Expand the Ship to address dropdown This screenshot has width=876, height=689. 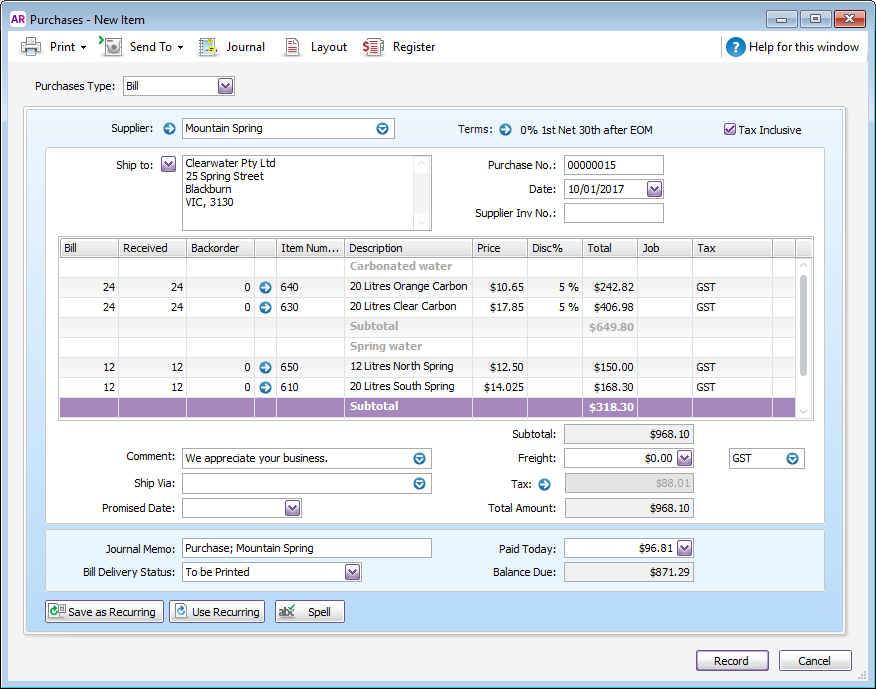tap(168, 164)
